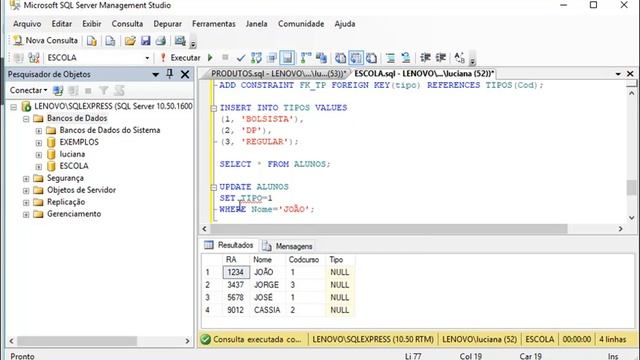Open the Arquivo menu

27,24
